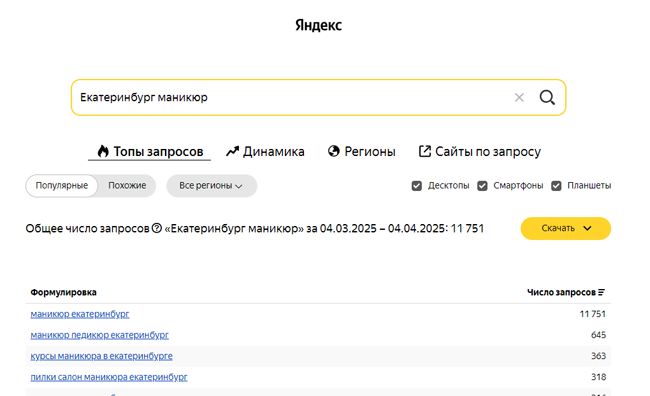Click the sort icon beside Число запросов
650x396 pixels.
(601, 292)
